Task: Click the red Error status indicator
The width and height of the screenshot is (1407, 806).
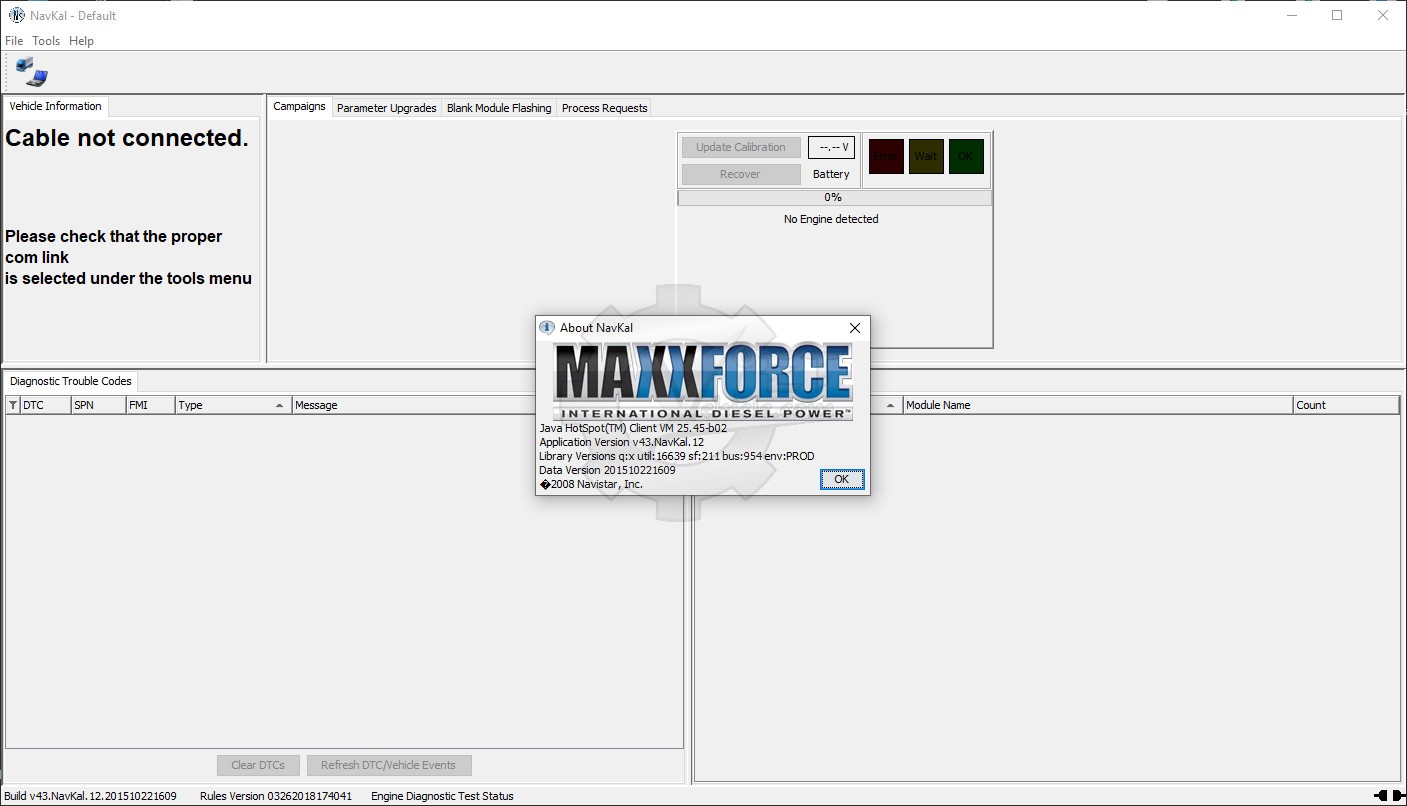Action: [x=885, y=156]
